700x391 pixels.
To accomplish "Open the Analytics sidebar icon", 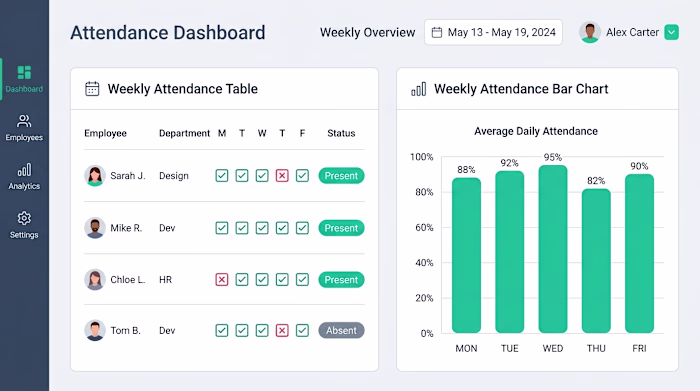I will 24,170.
